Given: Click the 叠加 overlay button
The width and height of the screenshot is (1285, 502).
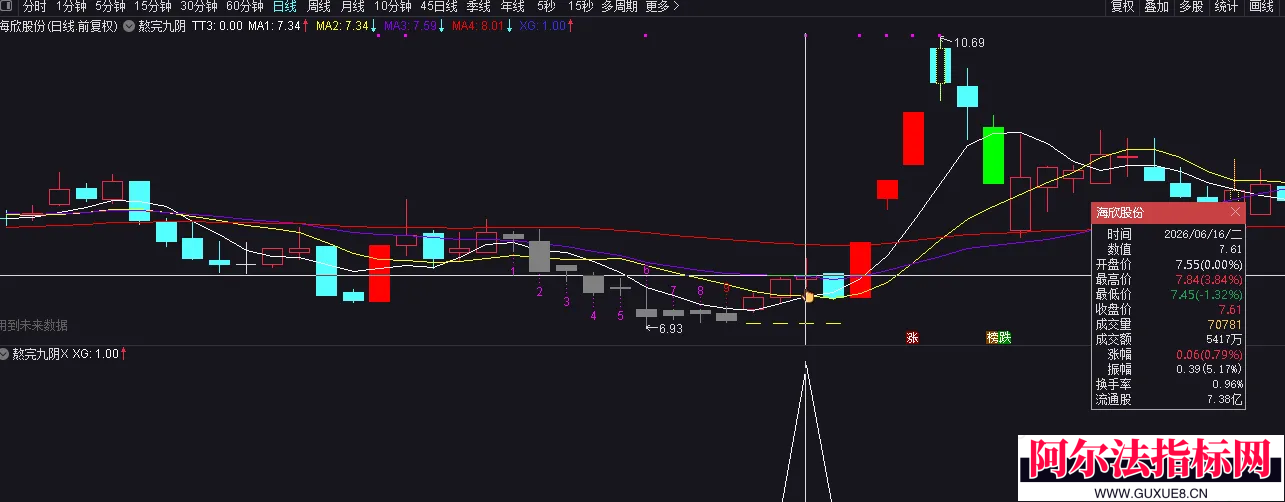Looking at the screenshot, I should pos(1156,7).
